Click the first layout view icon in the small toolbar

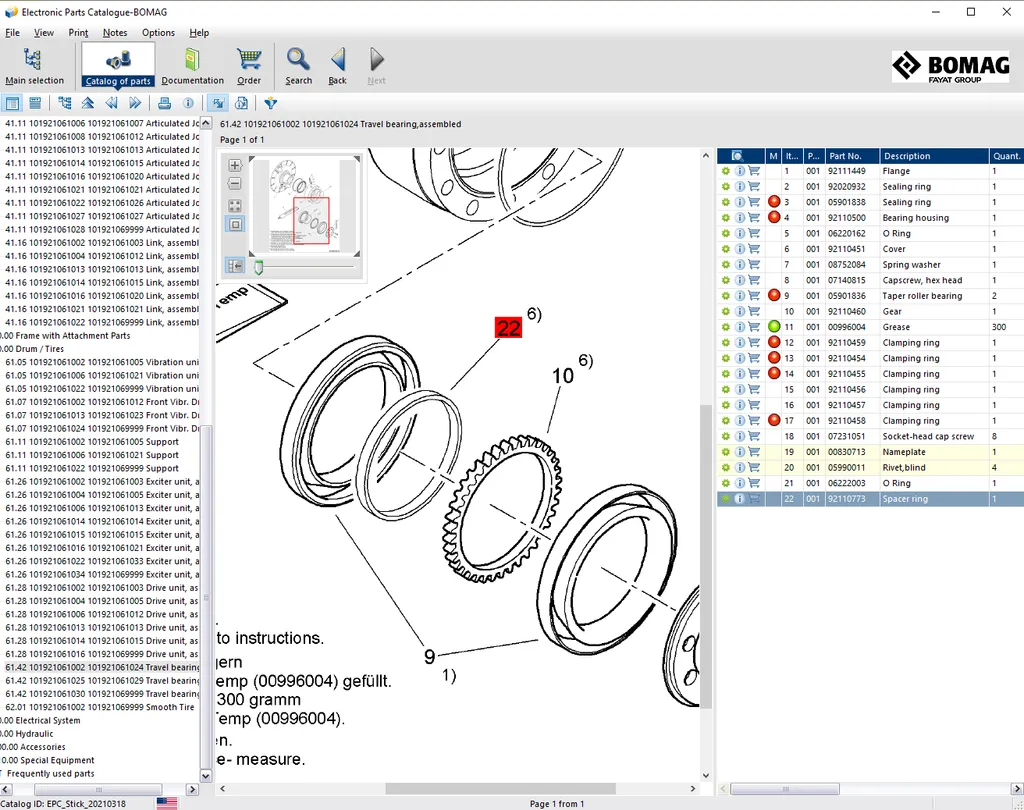pos(12,103)
